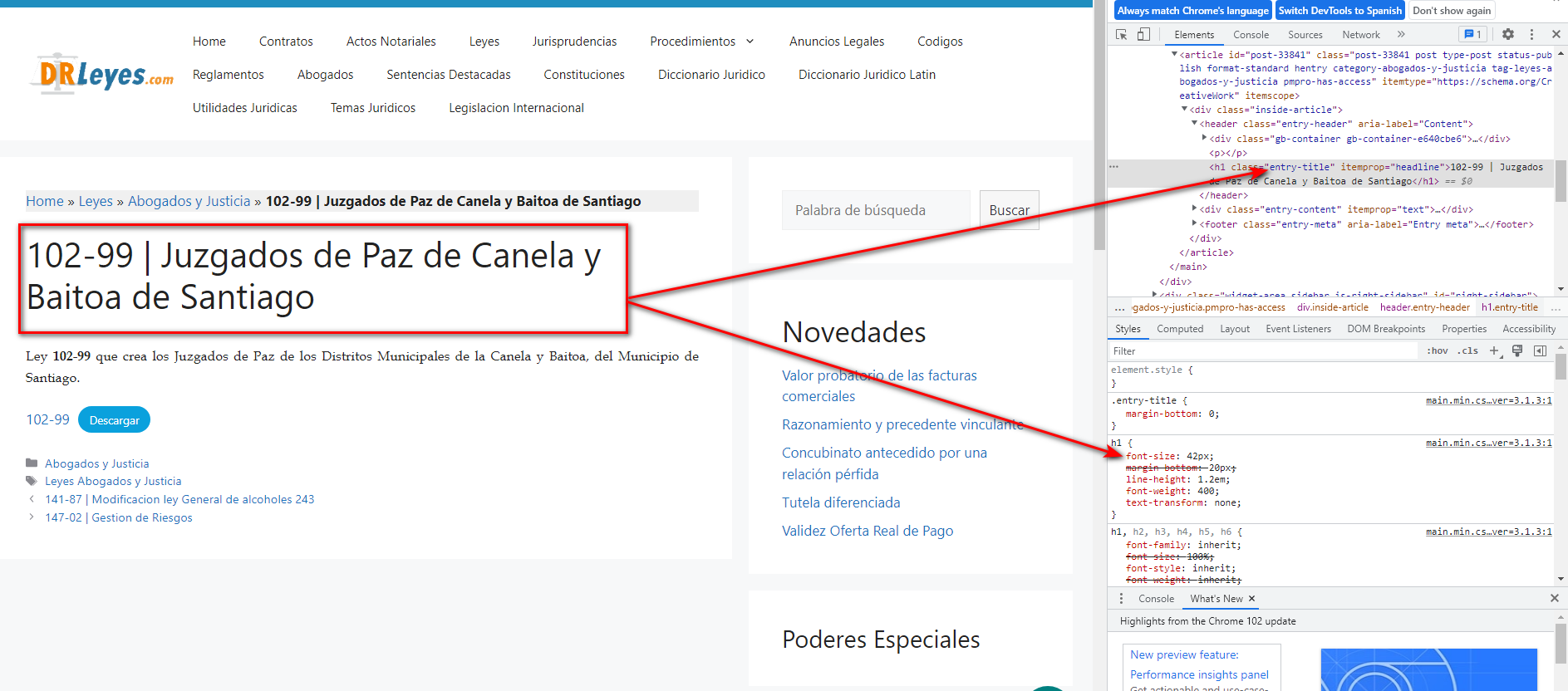This screenshot has height=691, width=1568.
Task: Click the h1.entry-title breadcrumb in DevTools
Action: (x=1509, y=307)
